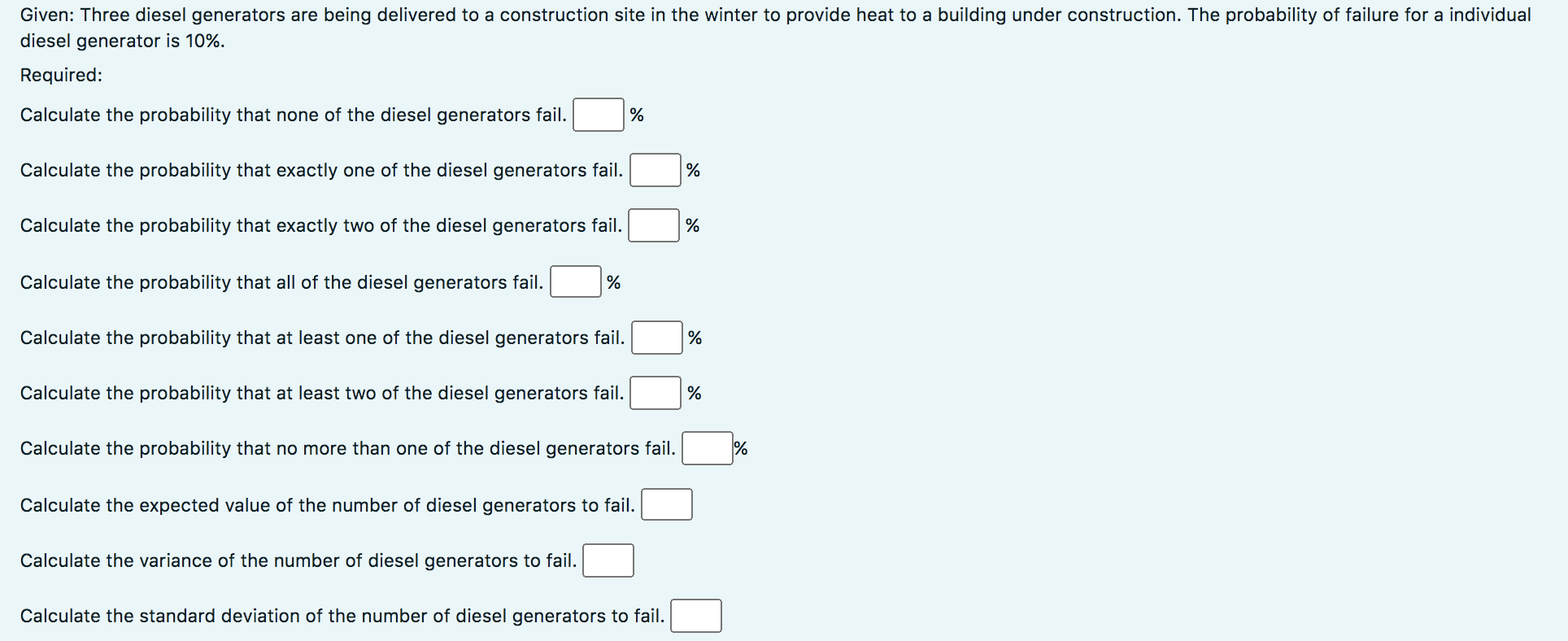1568x641 pixels.
Task: Click the percent sign after the first answer box
Action: (x=636, y=115)
